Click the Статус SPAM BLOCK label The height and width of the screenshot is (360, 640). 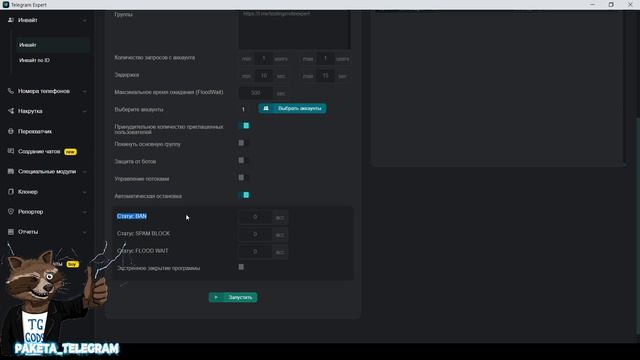pyautogui.click(x=143, y=233)
